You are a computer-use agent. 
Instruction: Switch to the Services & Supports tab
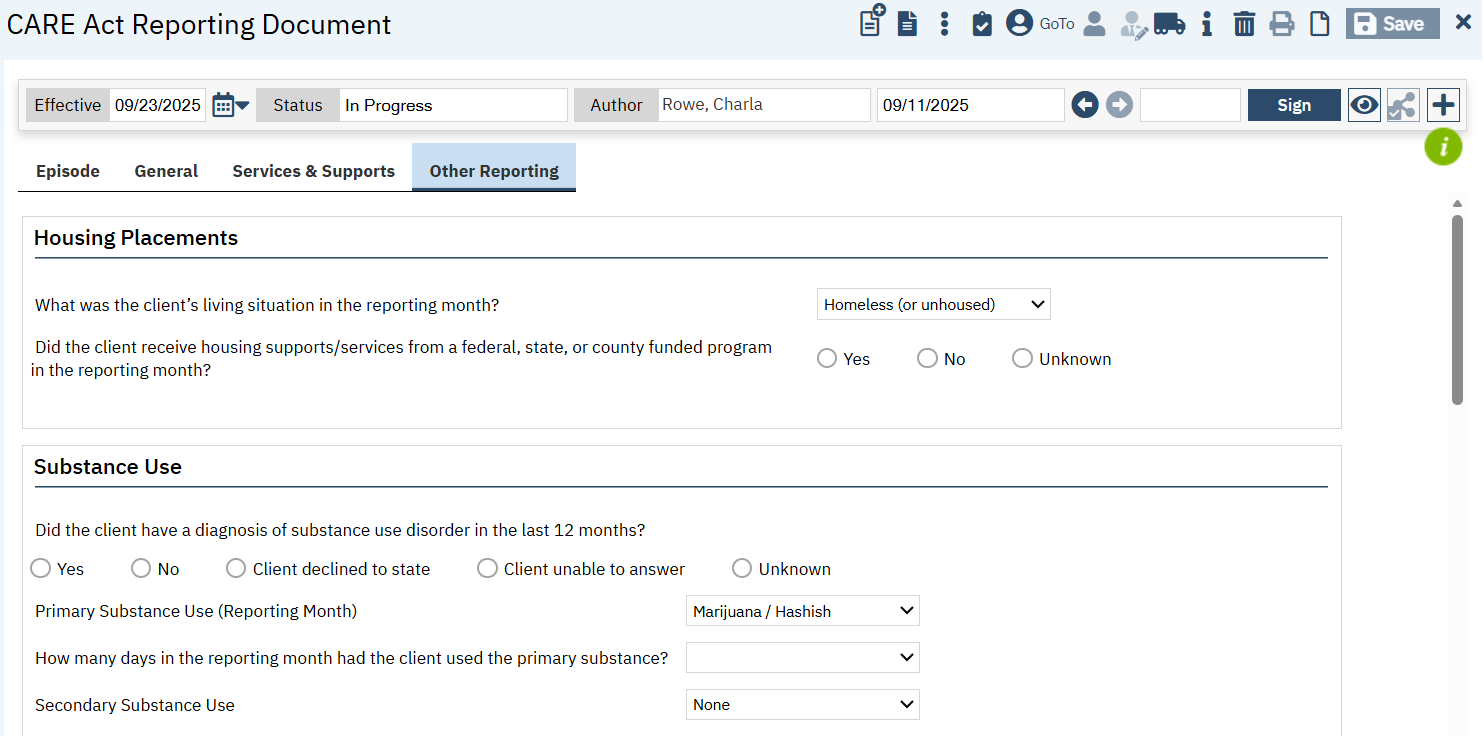(313, 171)
